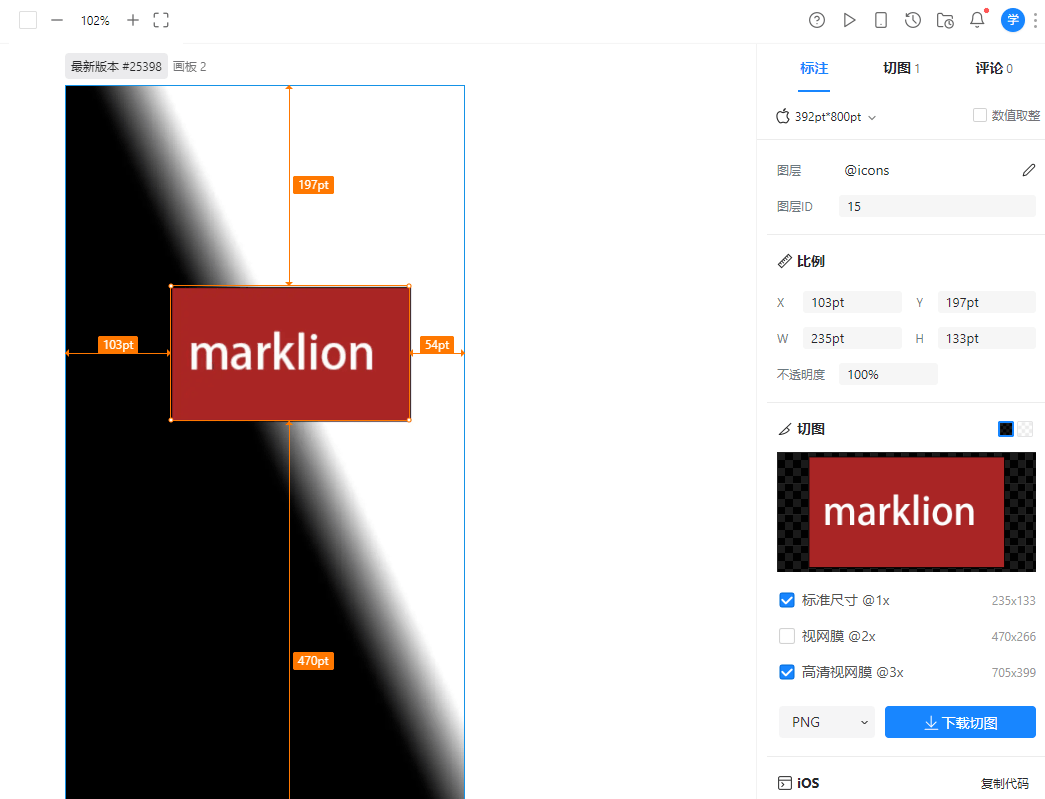Screen dimensions: 1045x799
Task: Click the 下载切图 download button
Action: point(960,722)
